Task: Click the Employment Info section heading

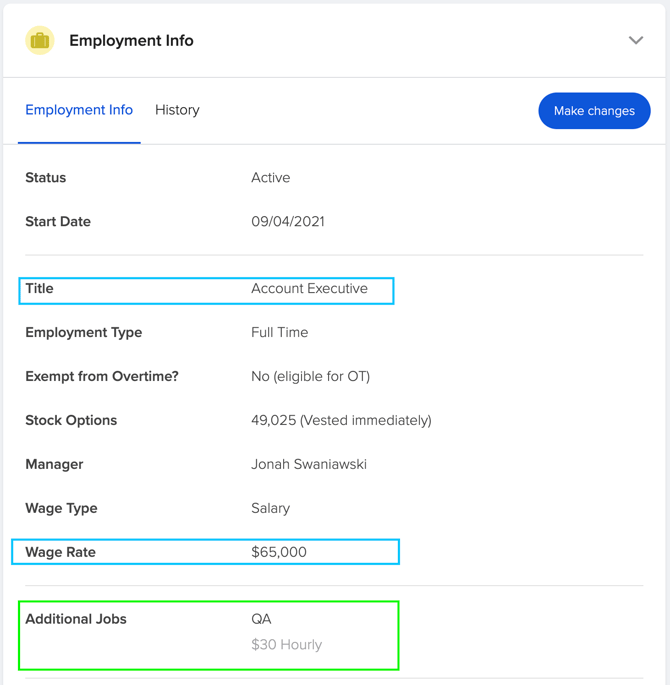Action: pyautogui.click(x=131, y=41)
